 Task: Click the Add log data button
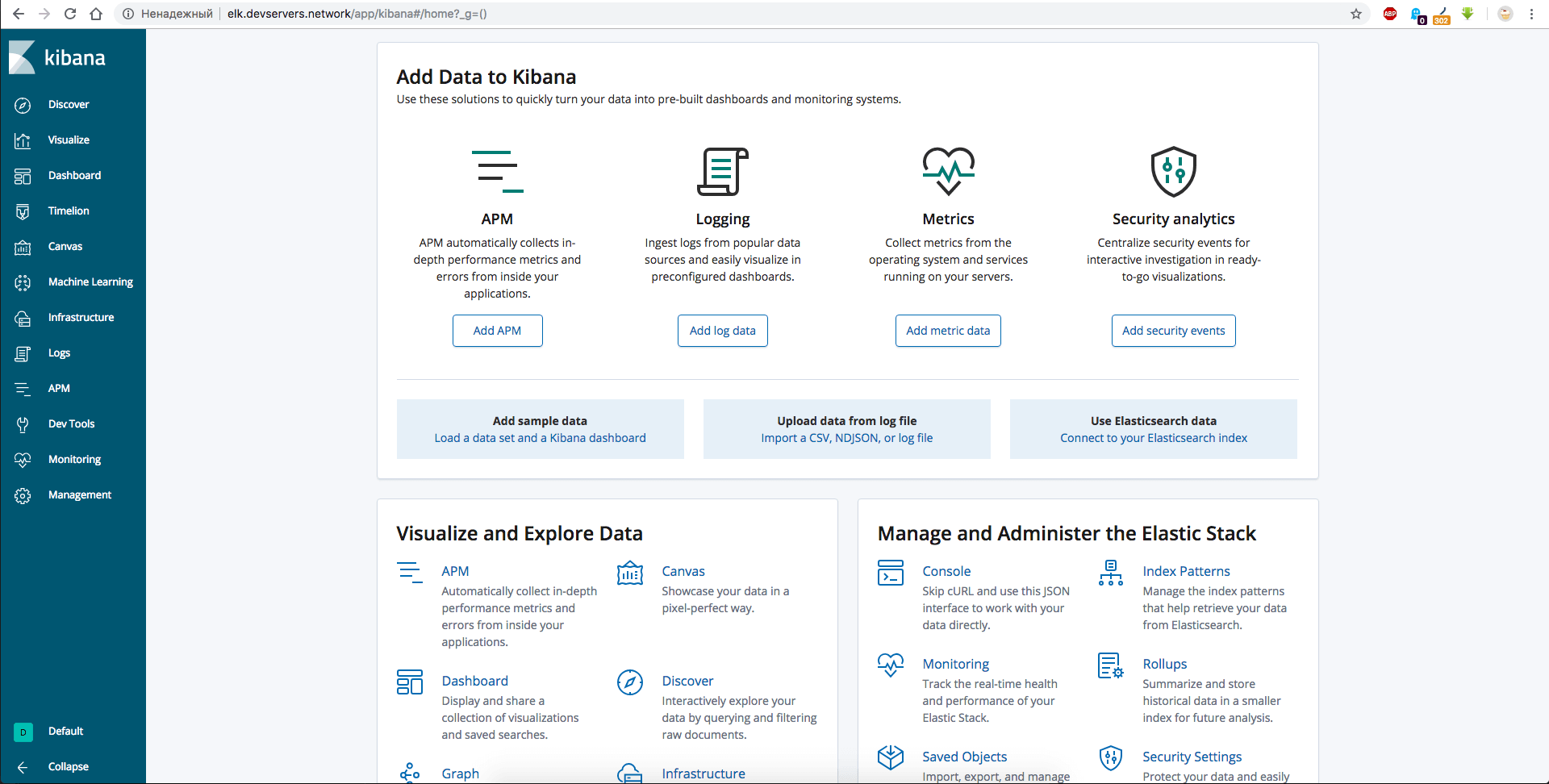point(722,331)
